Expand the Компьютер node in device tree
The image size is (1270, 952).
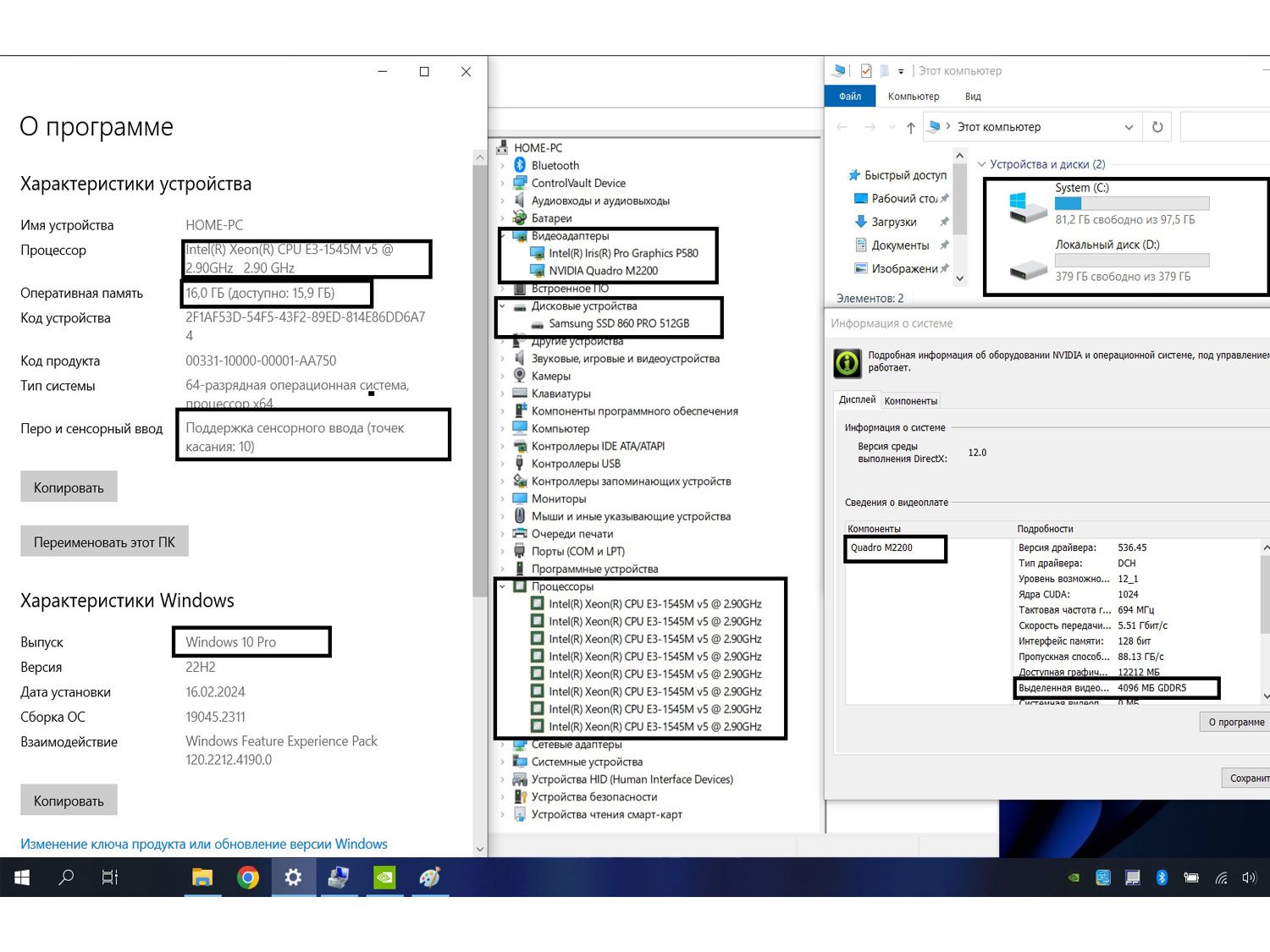(x=502, y=428)
